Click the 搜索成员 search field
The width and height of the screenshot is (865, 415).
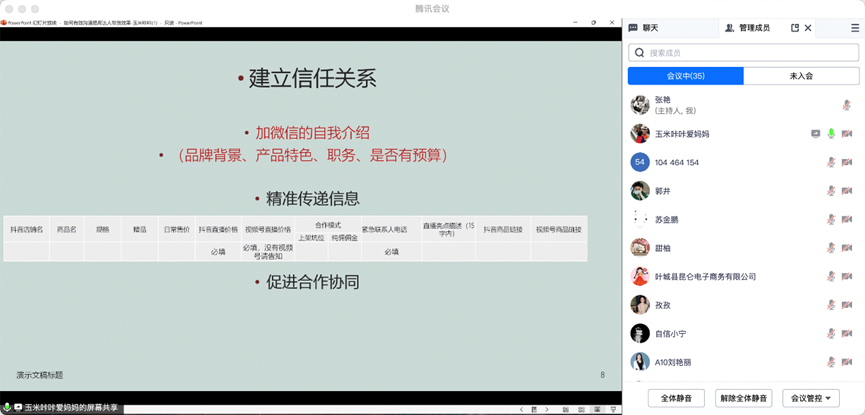point(743,53)
